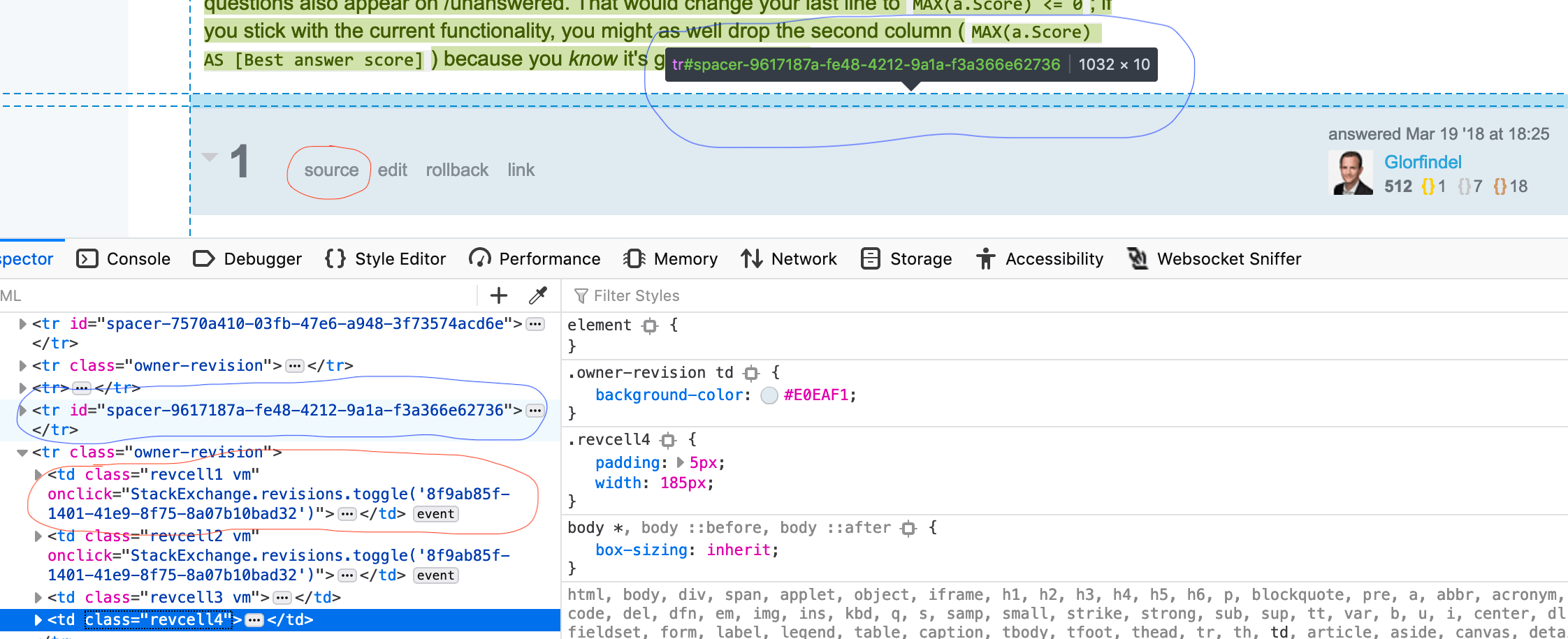
Task: Click the crosshair icon in .owner-revision td rule
Action: pyautogui.click(x=751, y=373)
